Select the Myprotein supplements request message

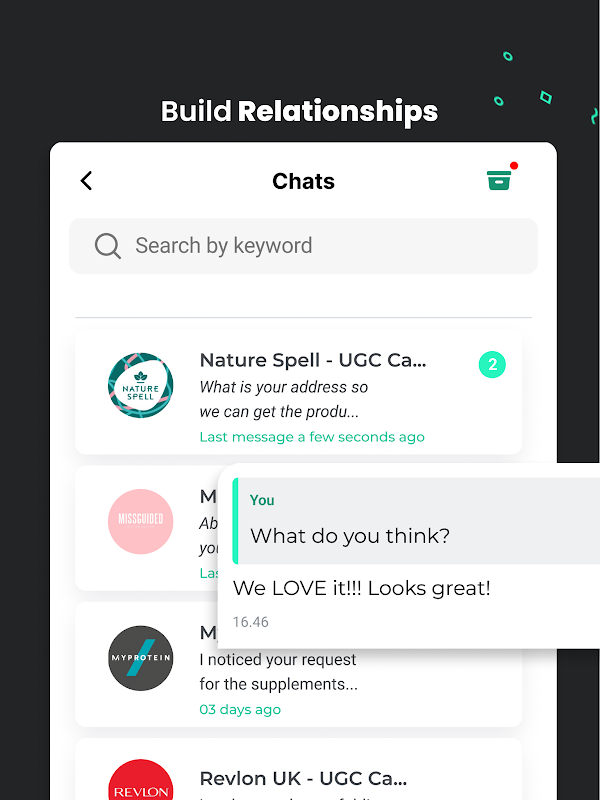tap(279, 672)
